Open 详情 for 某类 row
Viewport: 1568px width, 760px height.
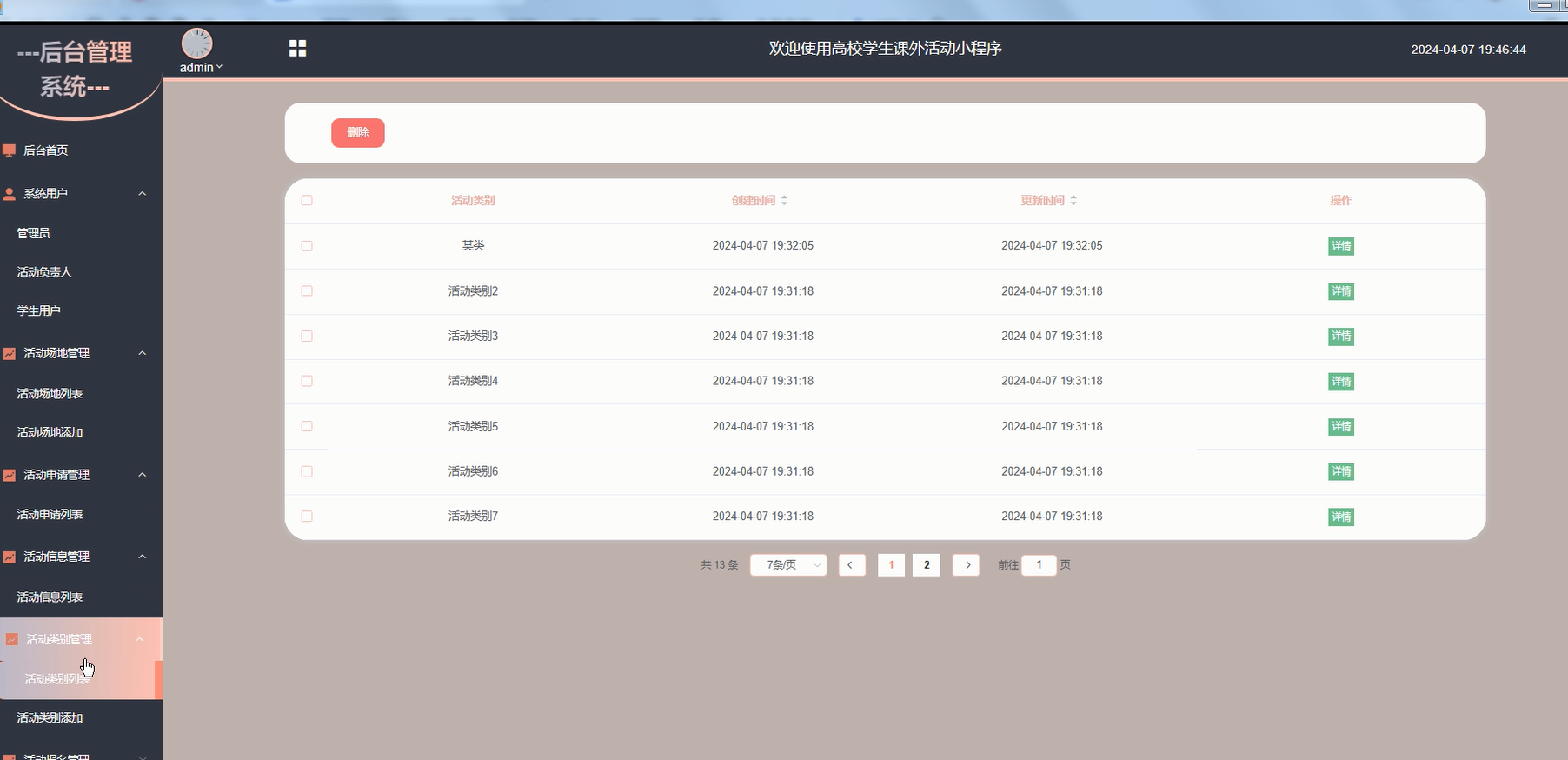pos(1341,247)
